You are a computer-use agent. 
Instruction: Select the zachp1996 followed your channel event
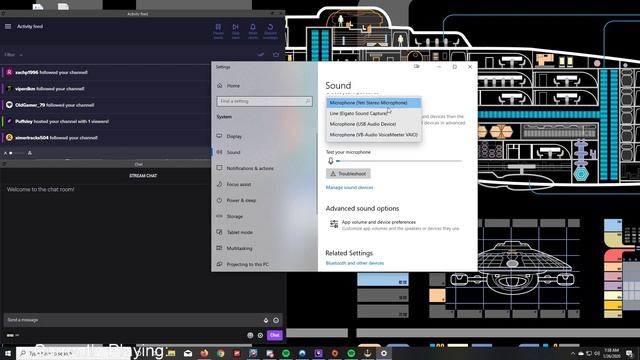click(106, 72)
